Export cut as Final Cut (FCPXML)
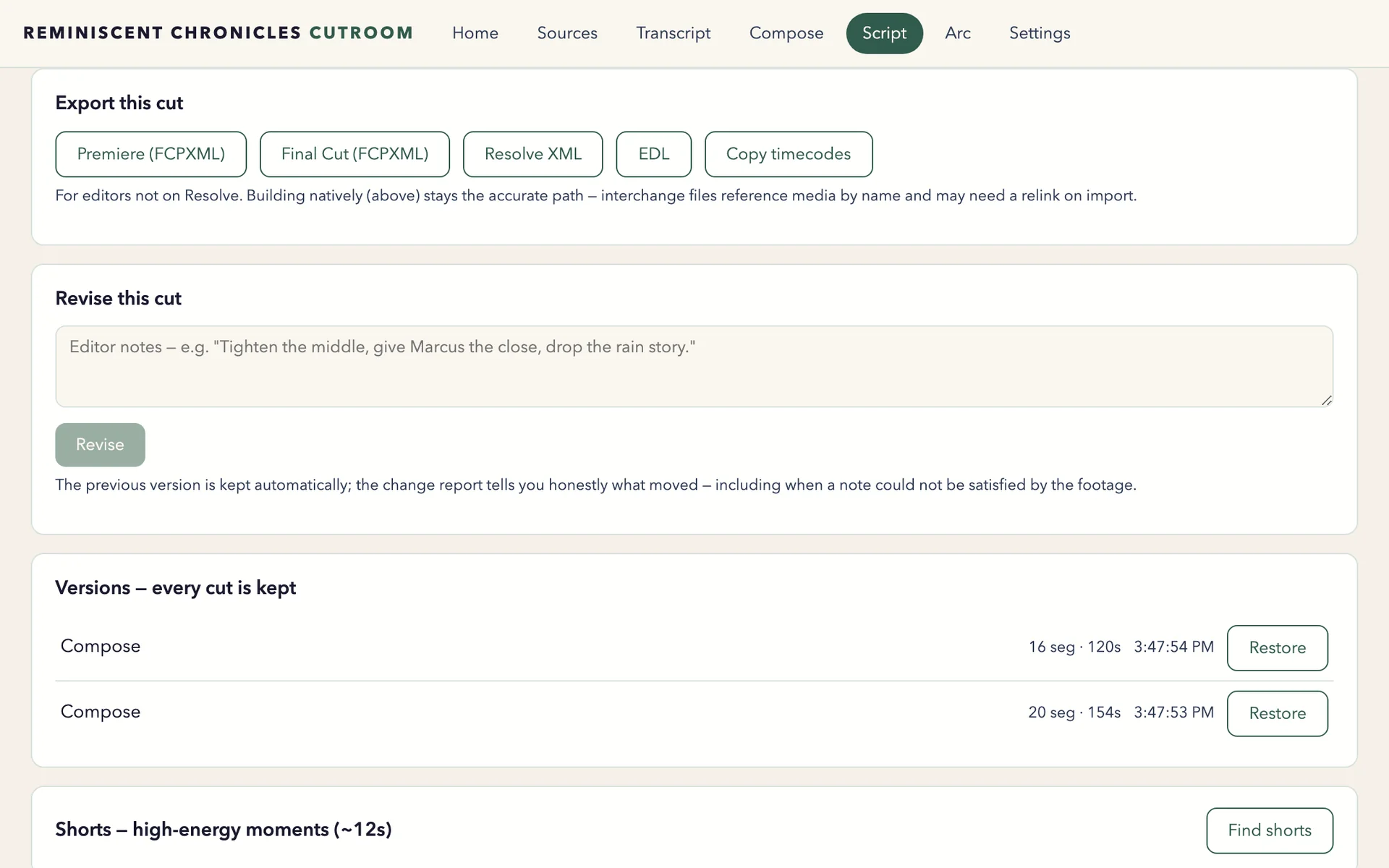Screen dimensions: 1389x868 point(354,154)
